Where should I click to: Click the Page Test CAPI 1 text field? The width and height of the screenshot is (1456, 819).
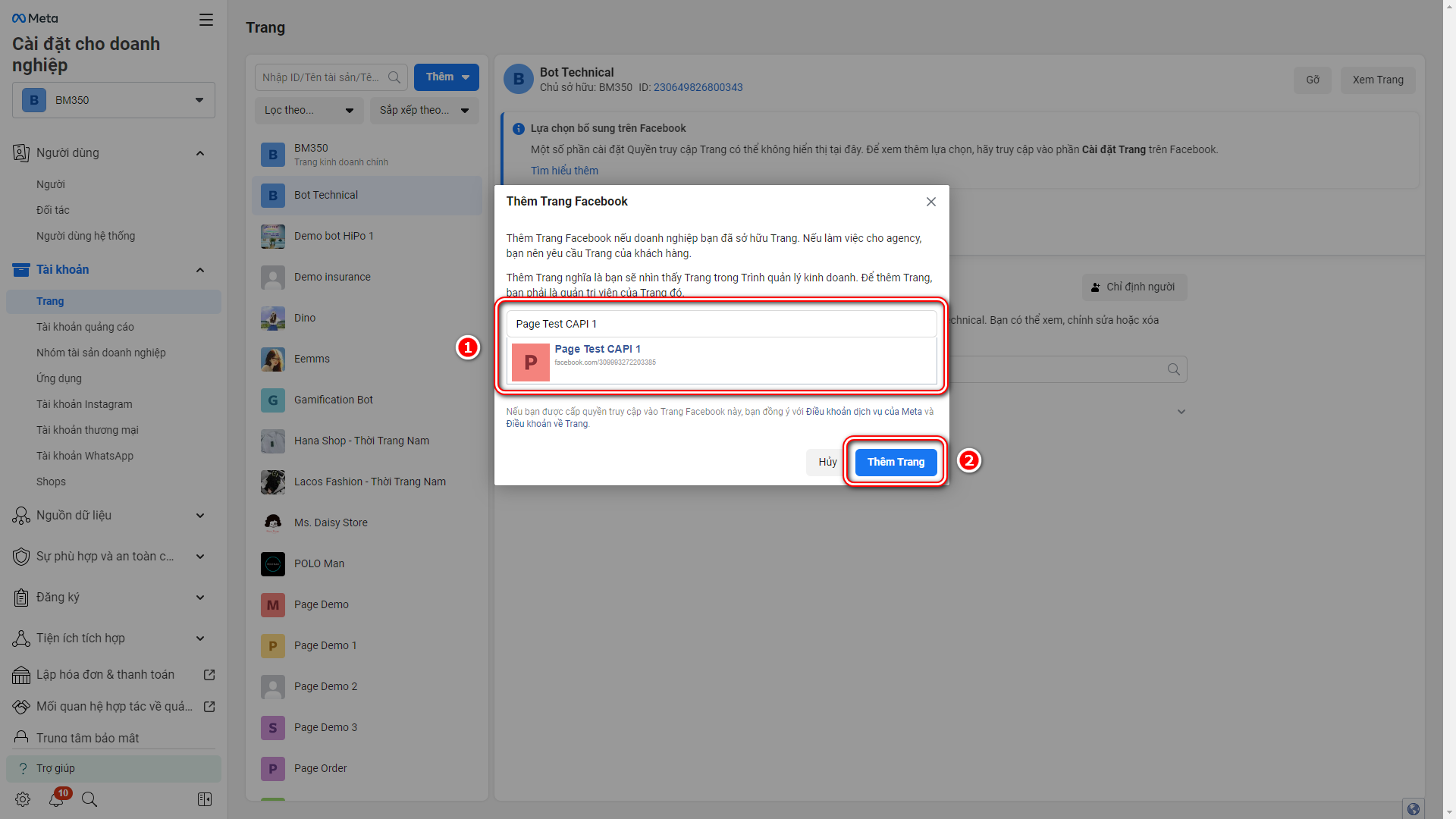point(720,324)
